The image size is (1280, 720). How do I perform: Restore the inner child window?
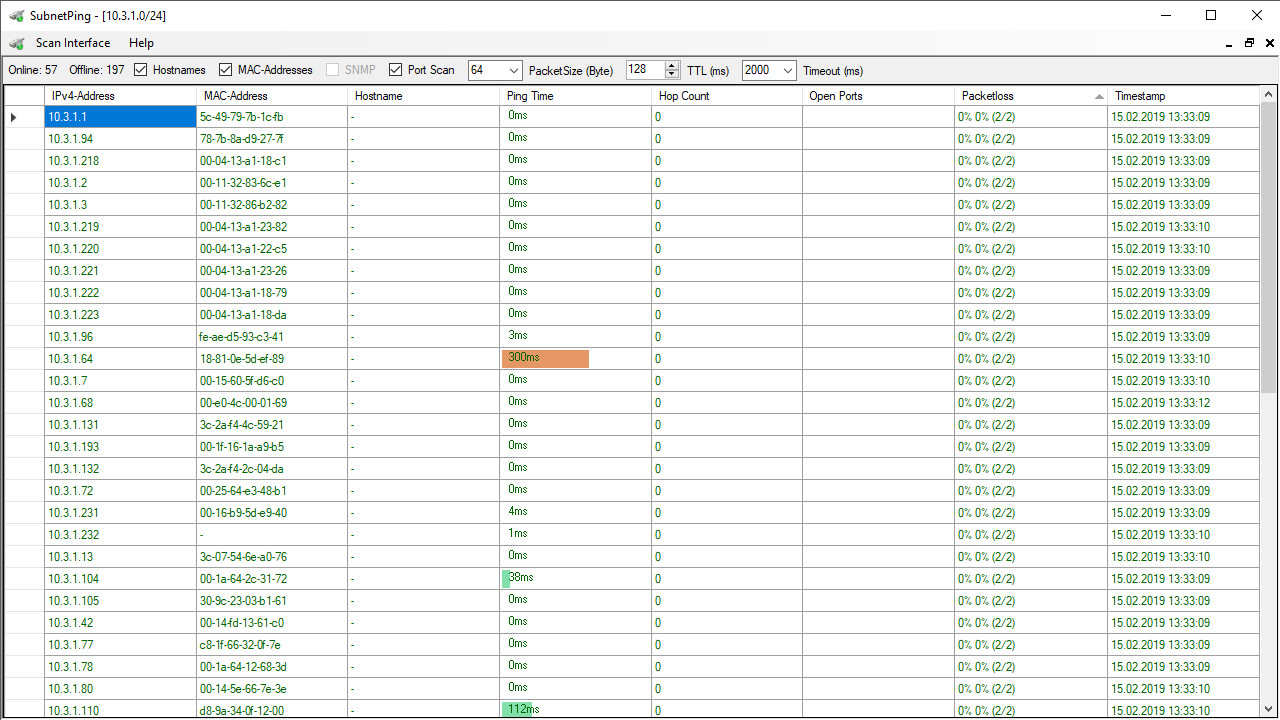tap(1249, 43)
